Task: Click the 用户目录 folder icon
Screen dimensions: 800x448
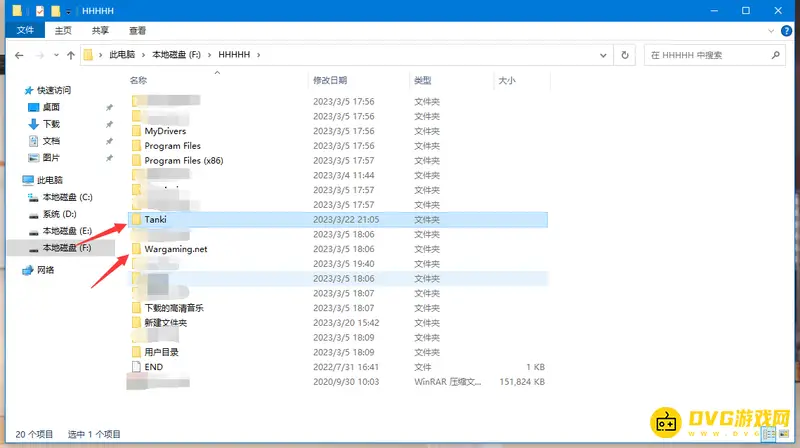Action: tap(136, 352)
